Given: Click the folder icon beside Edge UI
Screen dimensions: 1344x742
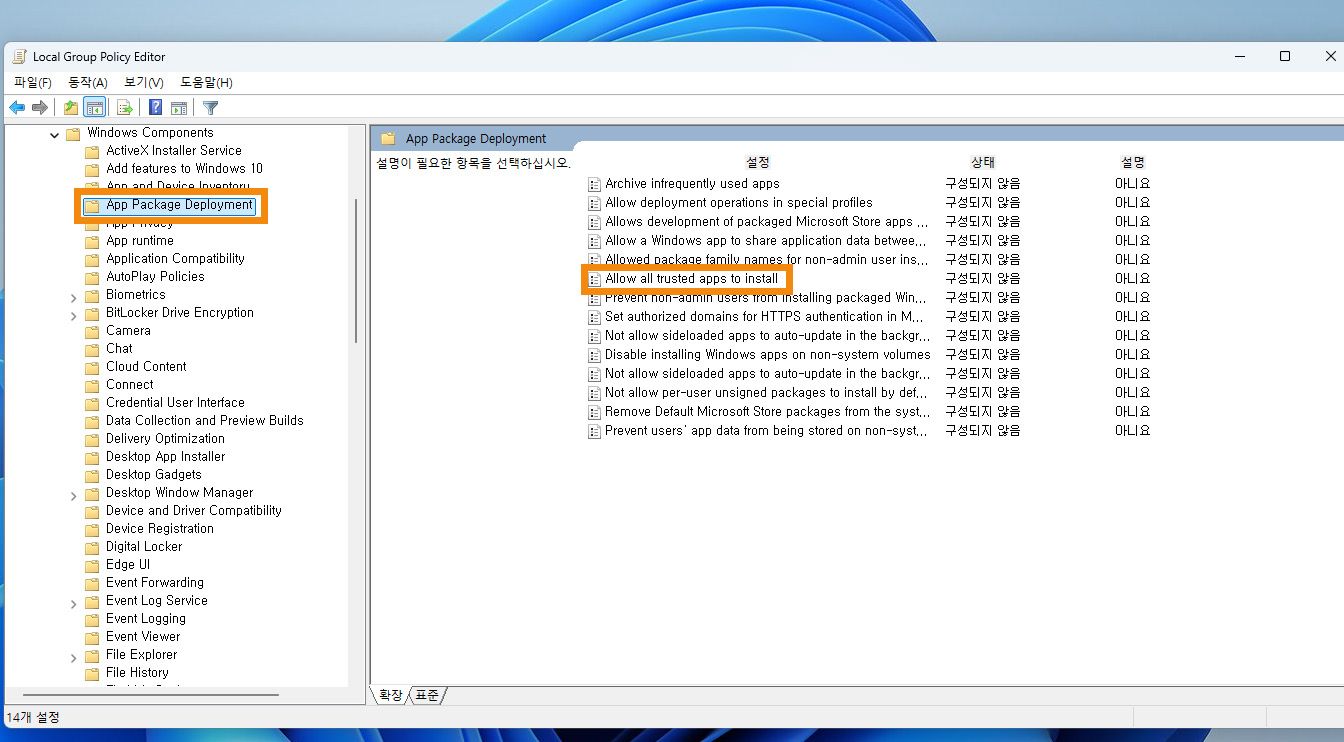Looking at the screenshot, I should coord(92,565).
